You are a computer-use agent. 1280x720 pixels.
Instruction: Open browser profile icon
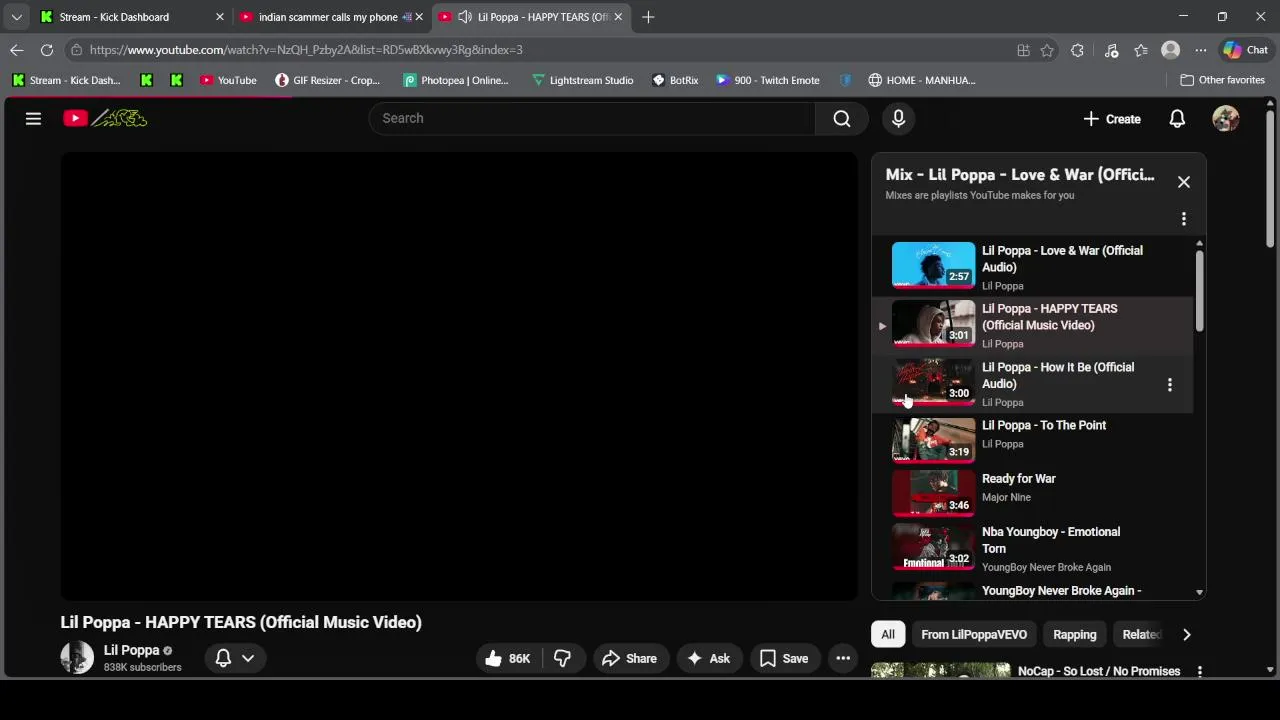pos(1170,50)
